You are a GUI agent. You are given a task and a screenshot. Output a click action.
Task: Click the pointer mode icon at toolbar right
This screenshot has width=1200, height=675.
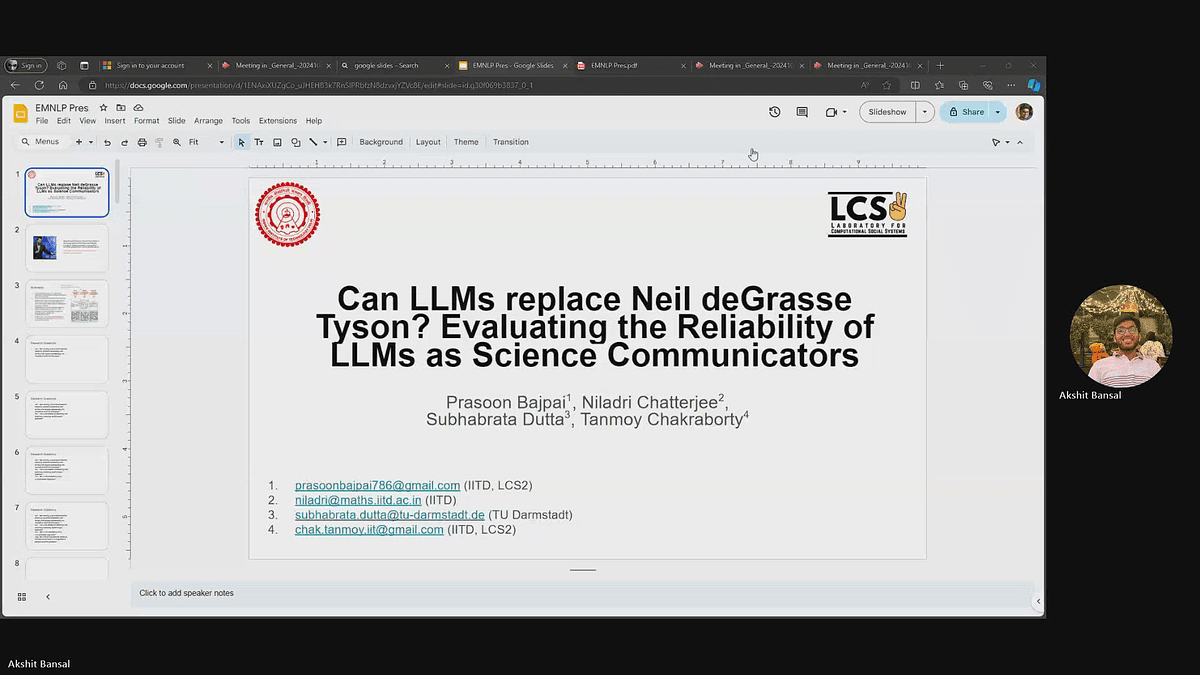tap(996, 142)
